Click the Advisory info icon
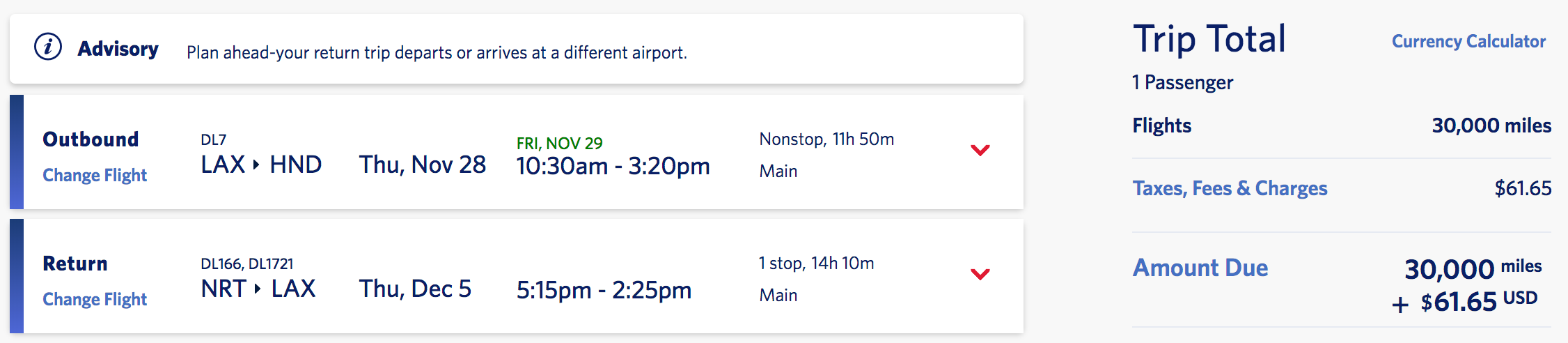1568x343 pixels. [x=48, y=47]
